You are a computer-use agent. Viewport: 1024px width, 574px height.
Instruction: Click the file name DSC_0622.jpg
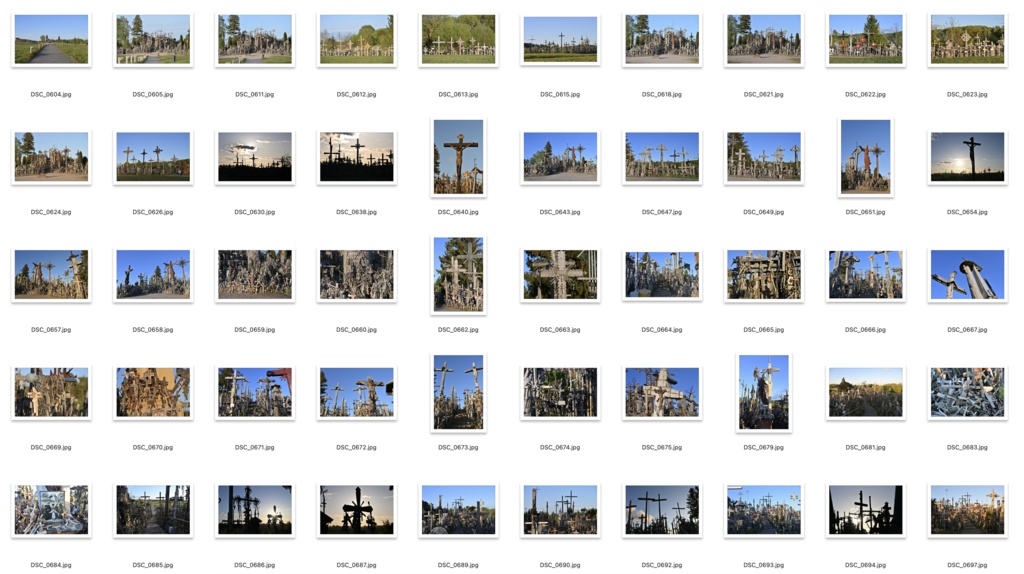coord(865,95)
